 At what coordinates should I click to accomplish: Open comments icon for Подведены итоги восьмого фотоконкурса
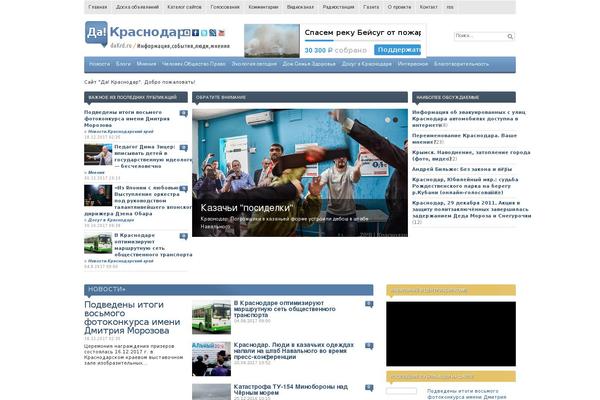(x=184, y=113)
